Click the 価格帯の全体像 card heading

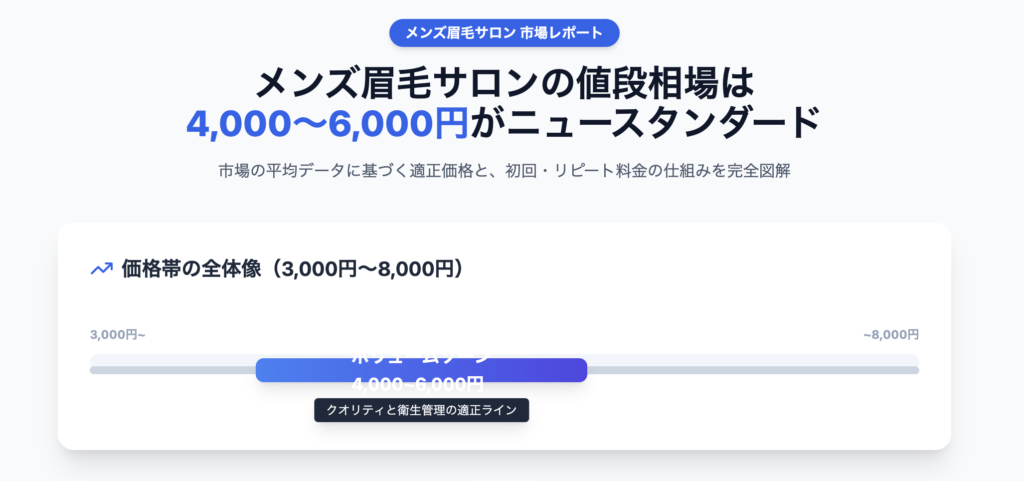(292, 268)
